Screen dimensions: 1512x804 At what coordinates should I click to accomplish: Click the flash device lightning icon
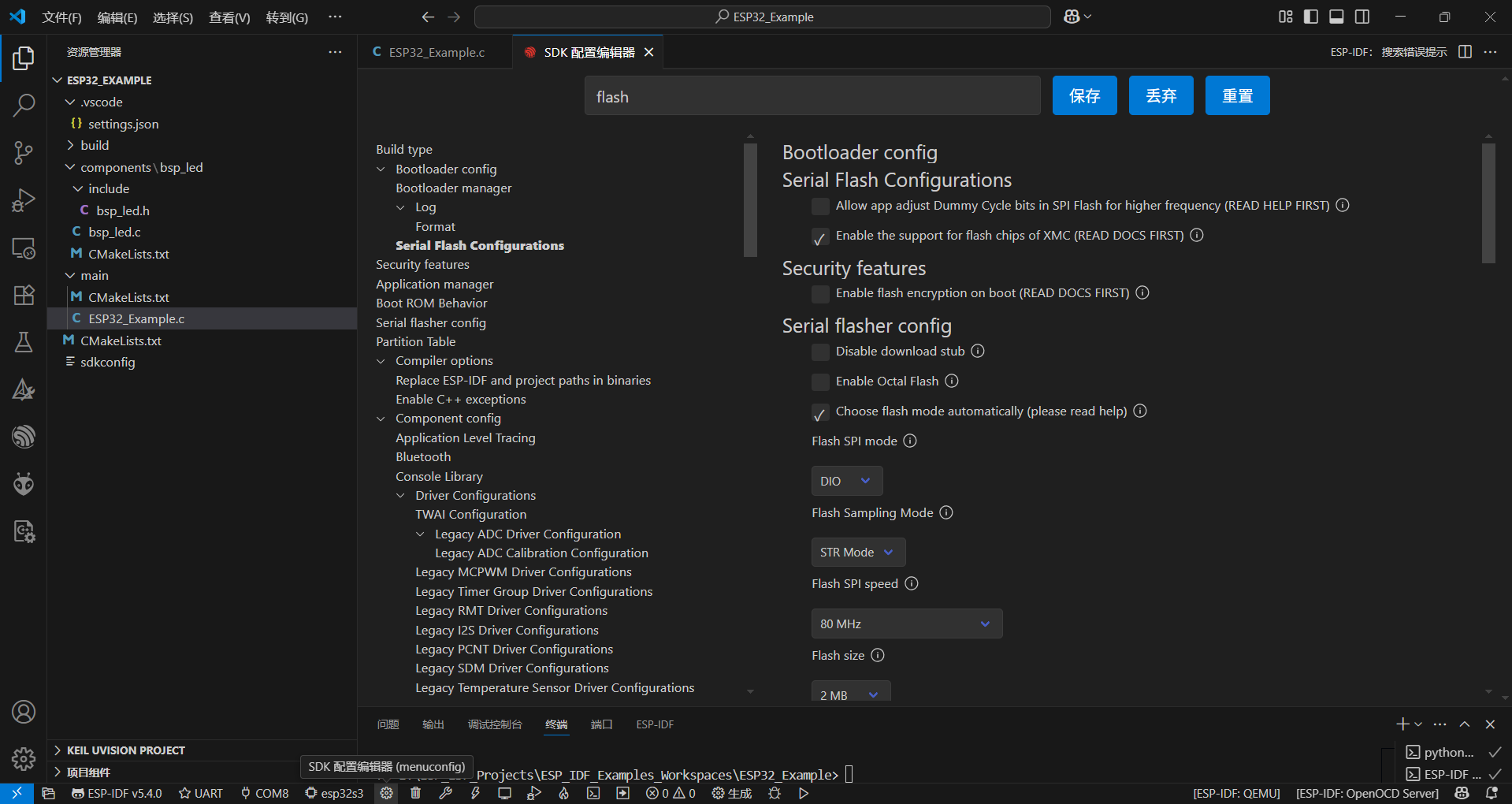pos(475,793)
